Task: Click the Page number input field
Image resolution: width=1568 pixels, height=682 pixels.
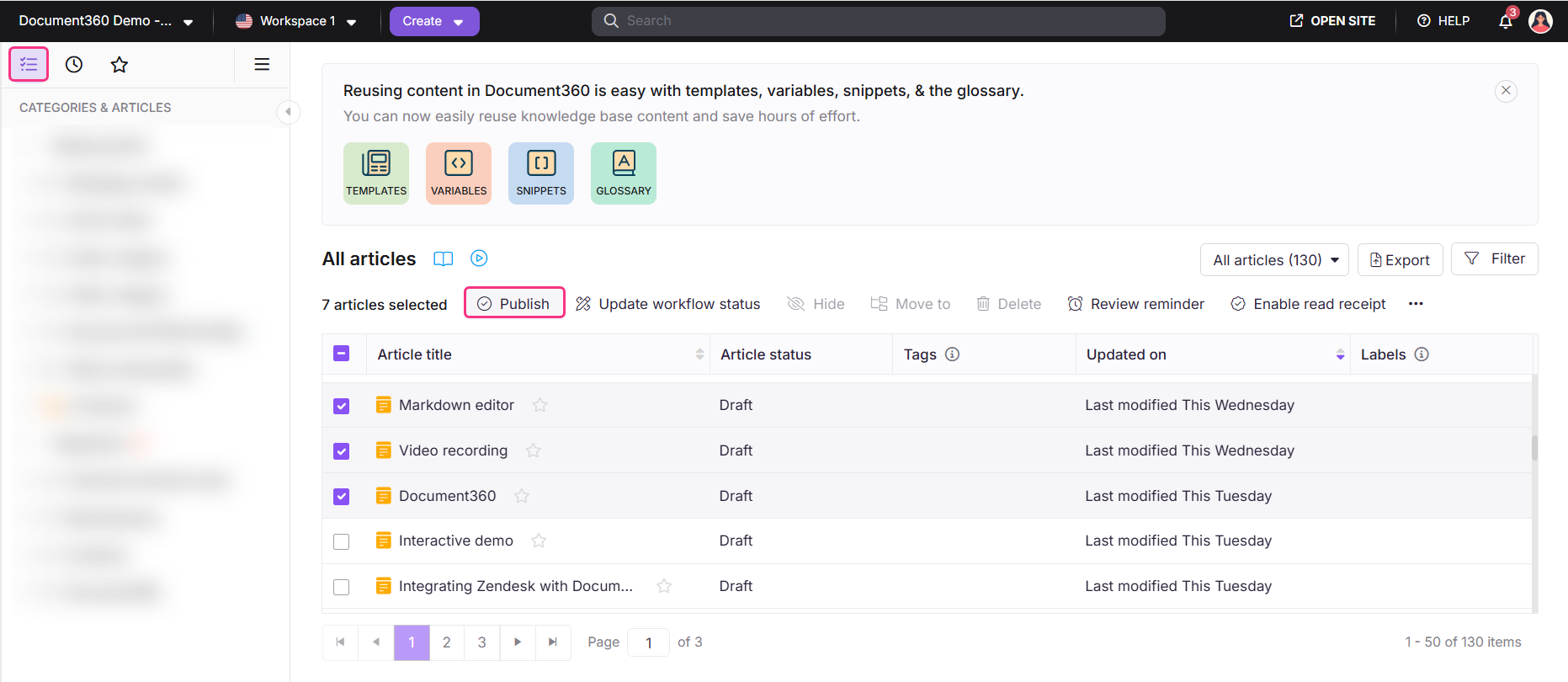Action: pos(649,642)
